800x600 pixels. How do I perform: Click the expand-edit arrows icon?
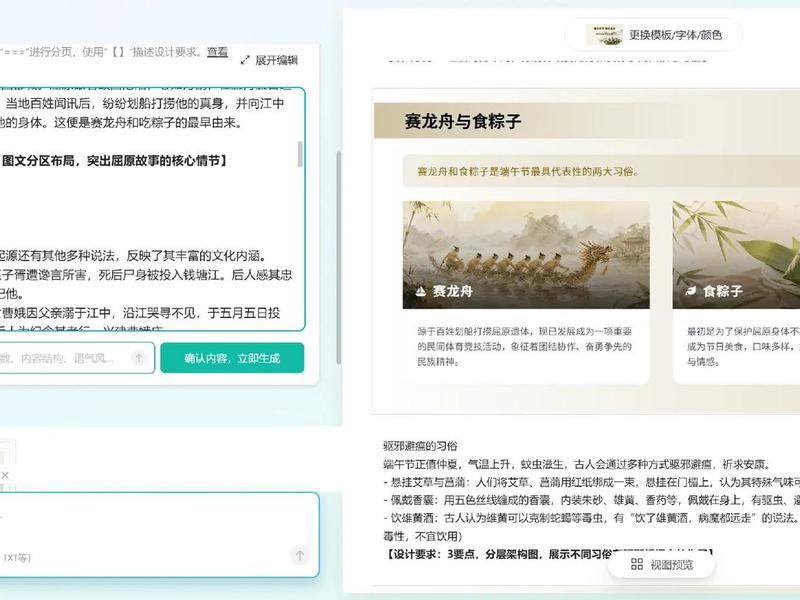(x=245, y=60)
